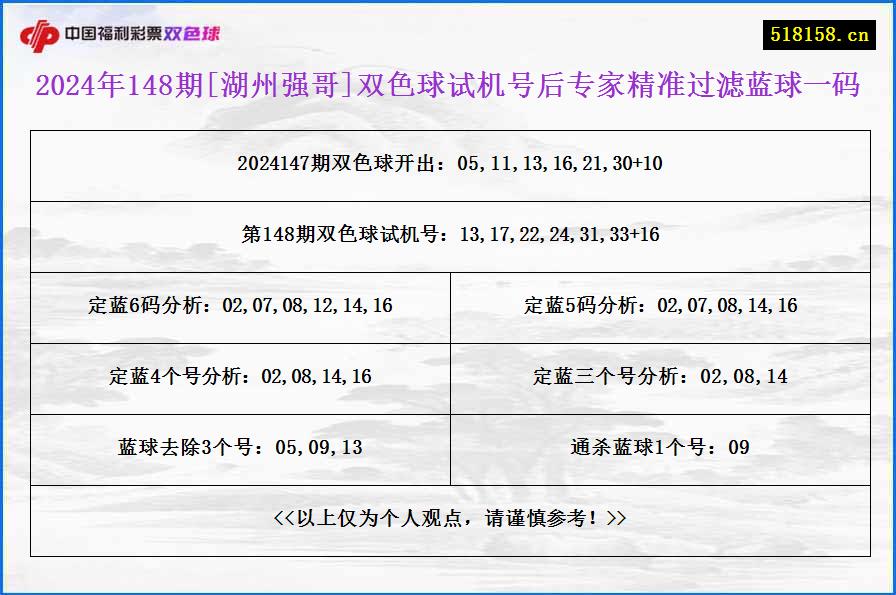The image size is (896, 595).
Task: Click the China Welfare Lottery logo icon
Action: (41, 31)
